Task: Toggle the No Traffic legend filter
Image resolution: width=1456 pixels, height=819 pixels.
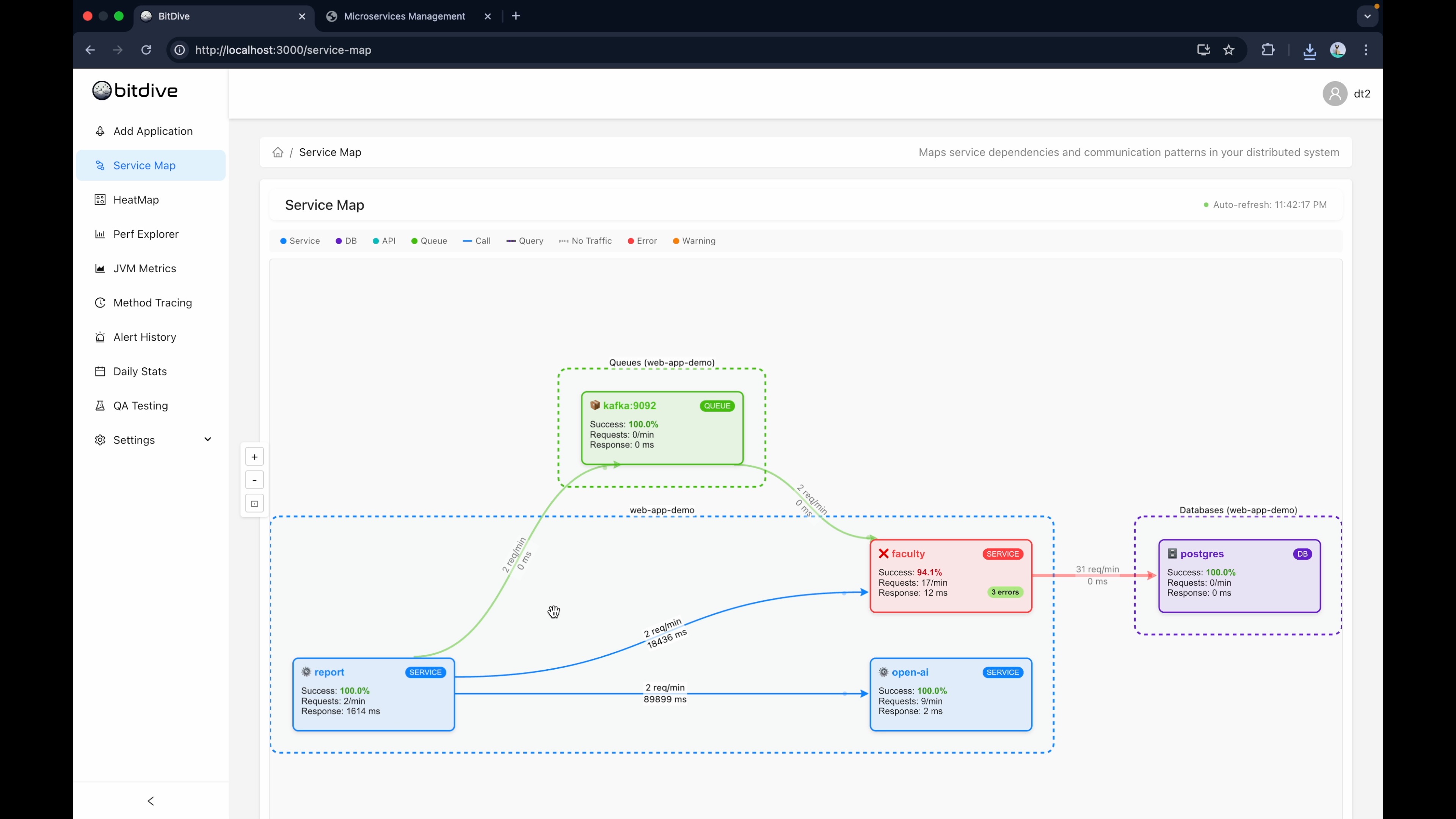Action: pos(585,241)
